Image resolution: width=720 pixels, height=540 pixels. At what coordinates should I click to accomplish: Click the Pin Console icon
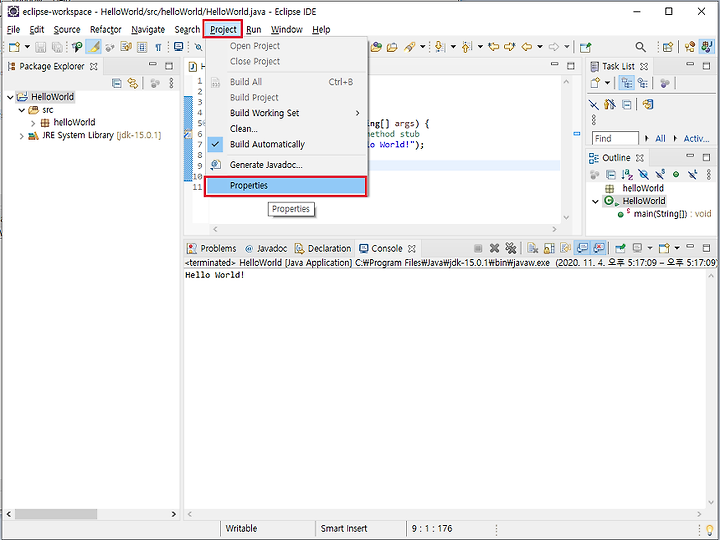point(620,248)
